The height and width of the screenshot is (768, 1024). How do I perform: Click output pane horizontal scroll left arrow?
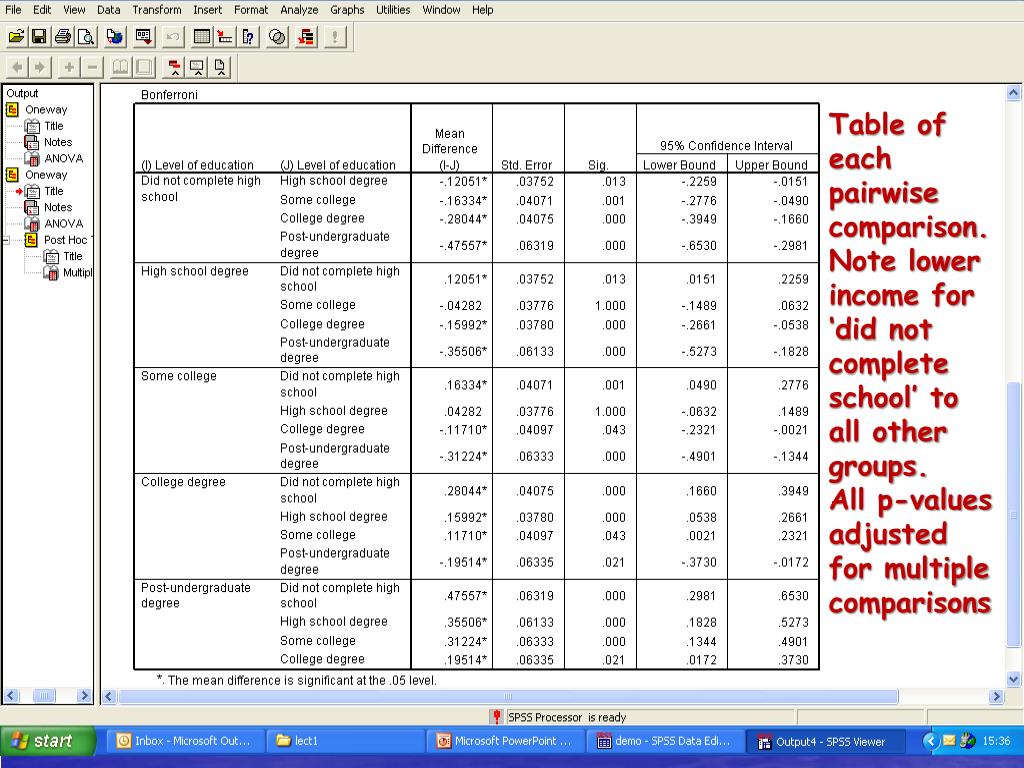[x=109, y=696]
